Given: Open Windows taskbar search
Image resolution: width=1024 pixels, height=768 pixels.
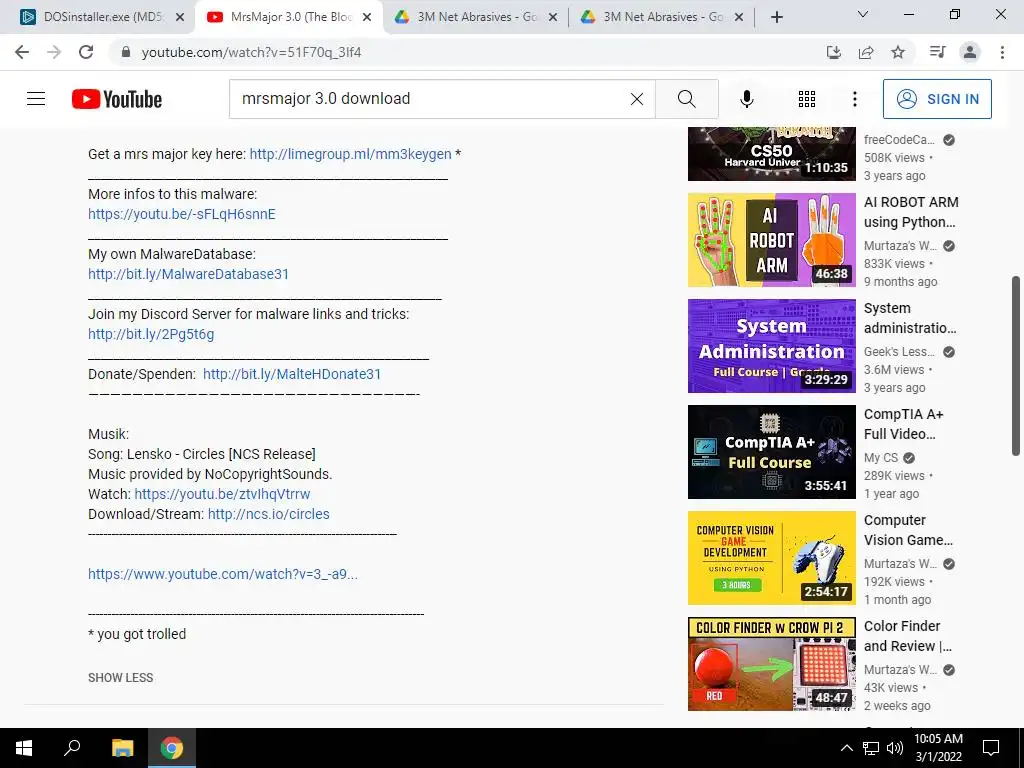Looking at the screenshot, I should pos(72,748).
